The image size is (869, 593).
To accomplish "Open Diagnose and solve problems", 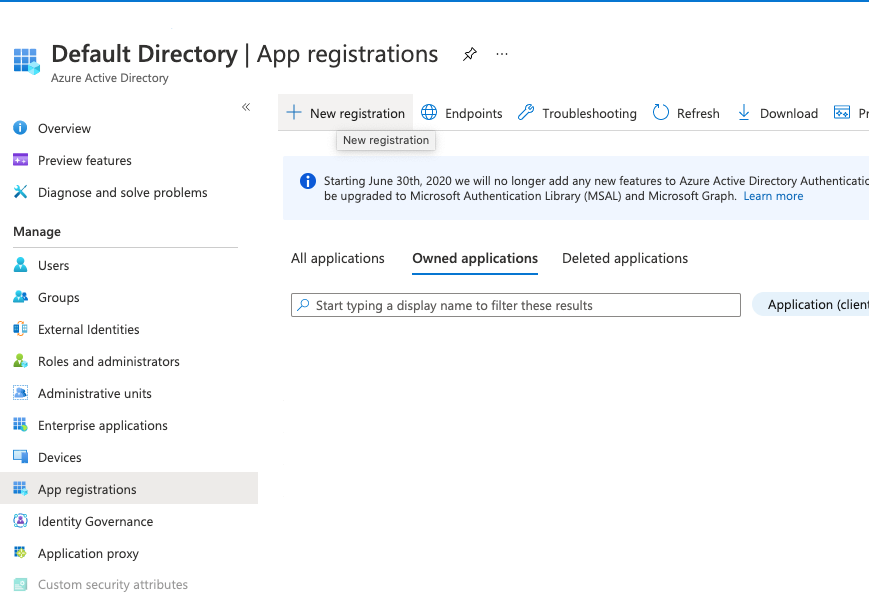I will 122,193.
